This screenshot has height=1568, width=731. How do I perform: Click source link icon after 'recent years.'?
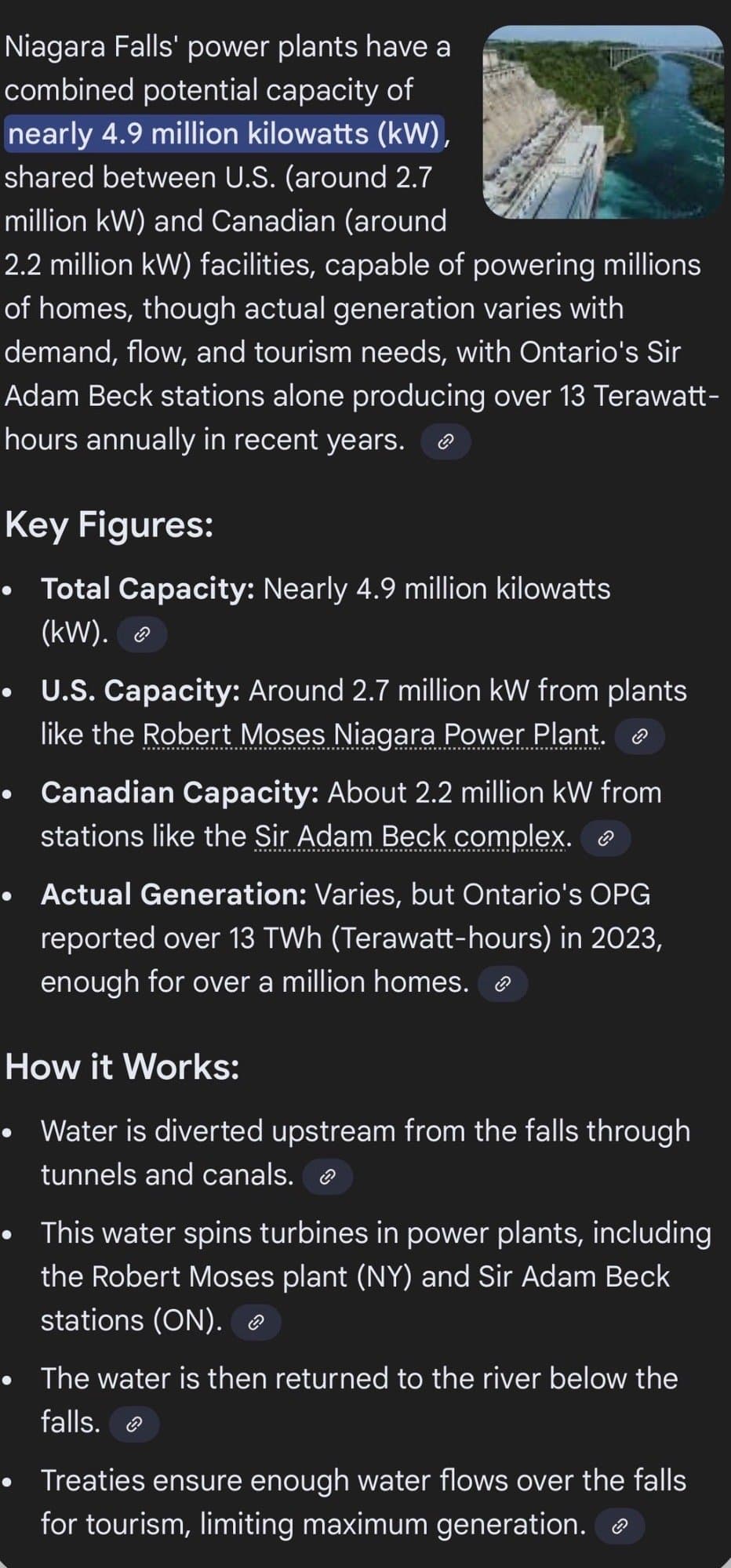point(446,442)
